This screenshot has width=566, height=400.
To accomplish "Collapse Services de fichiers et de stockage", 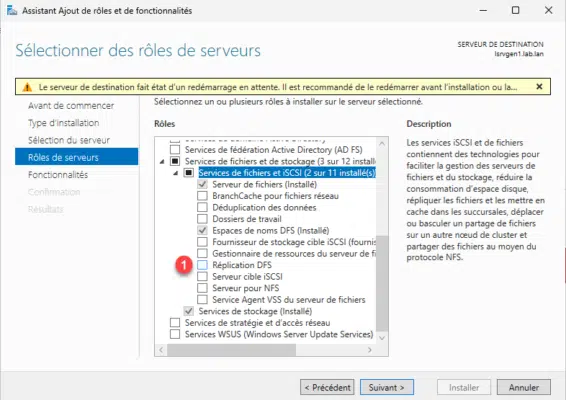I will pos(162,162).
